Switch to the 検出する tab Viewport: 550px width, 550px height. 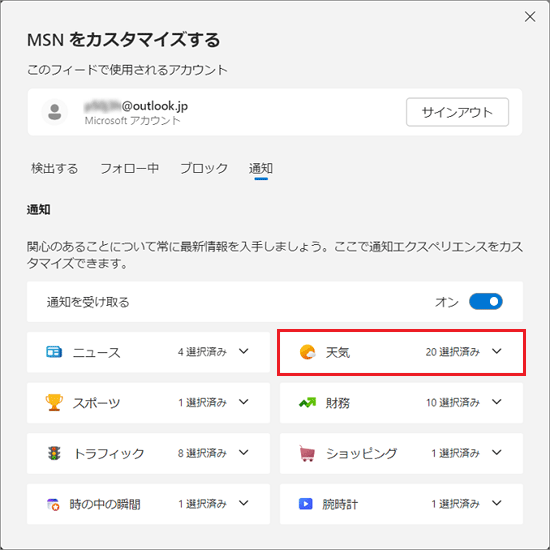pyautogui.click(x=55, y=168)
